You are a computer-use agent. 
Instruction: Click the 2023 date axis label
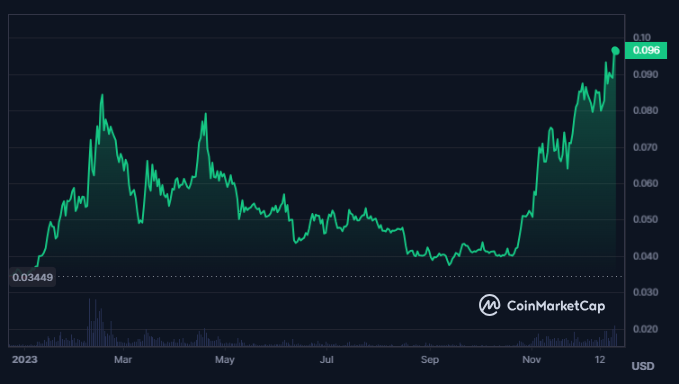[25, 359]
